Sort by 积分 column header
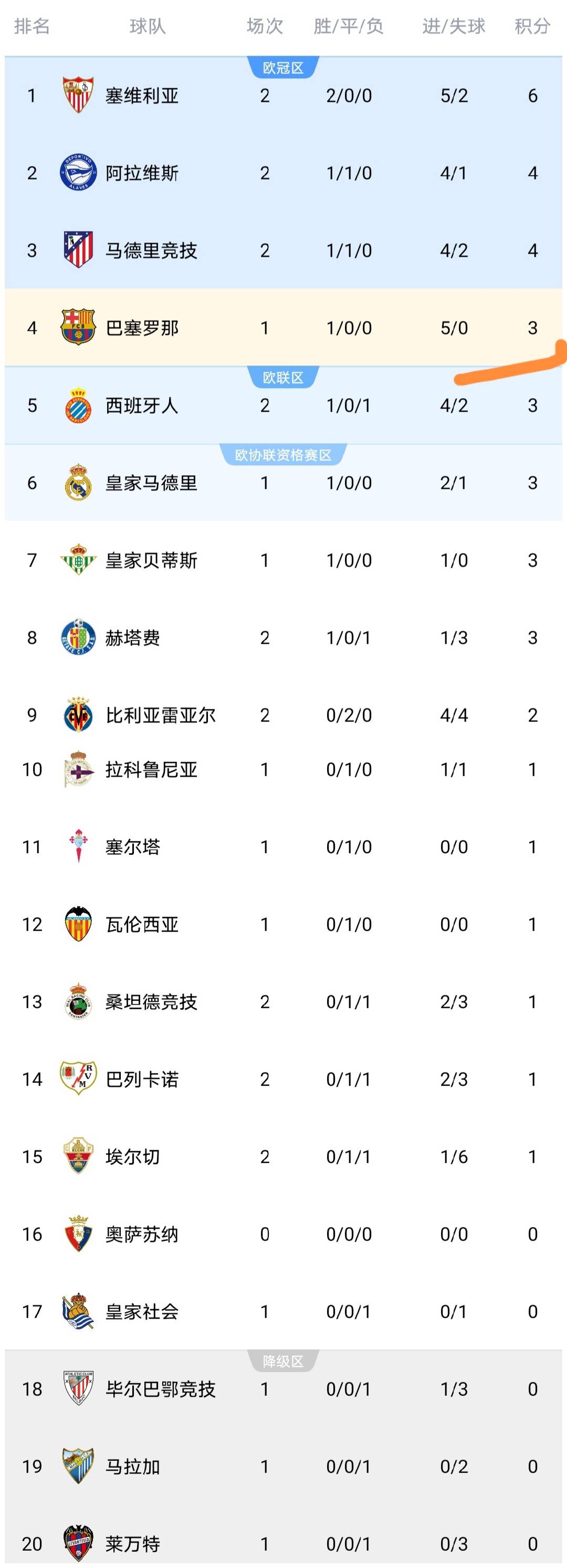 532,26
